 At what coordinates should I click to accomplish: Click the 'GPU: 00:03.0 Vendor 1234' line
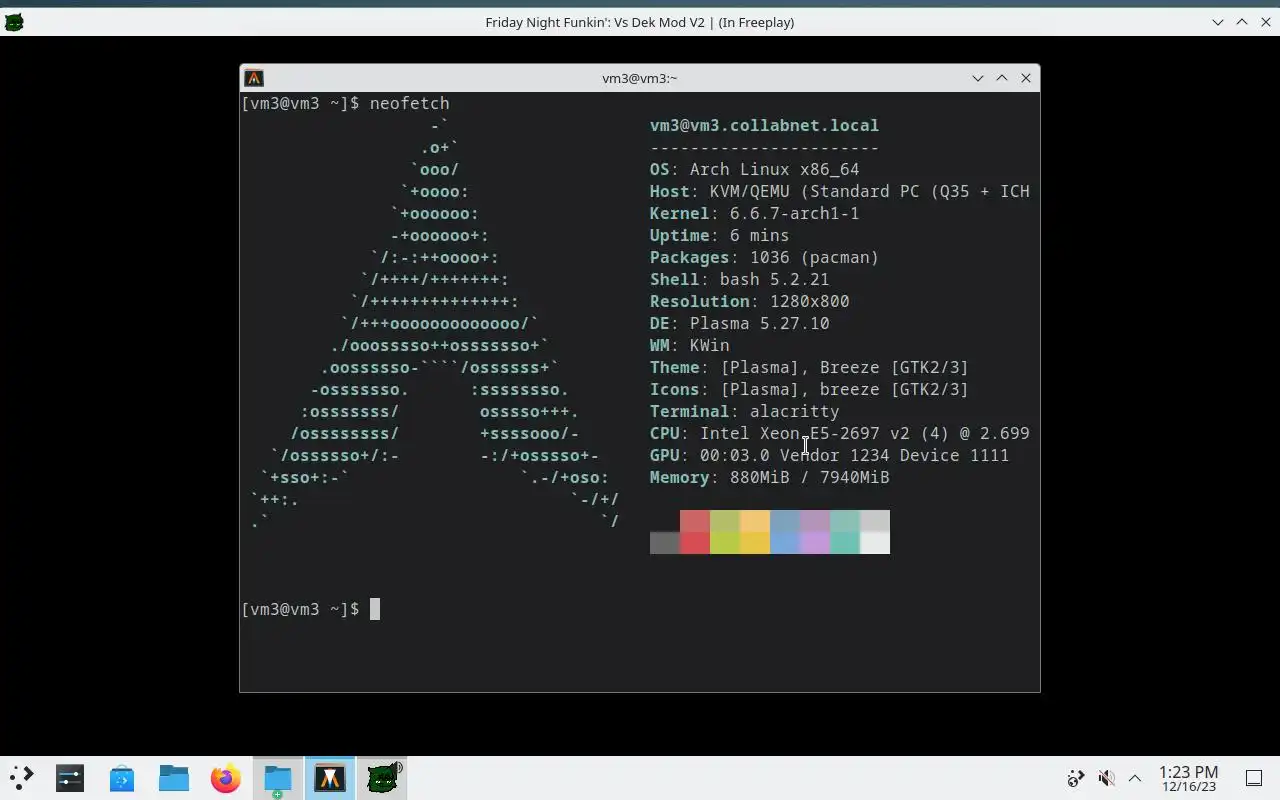tap(829, 455)
